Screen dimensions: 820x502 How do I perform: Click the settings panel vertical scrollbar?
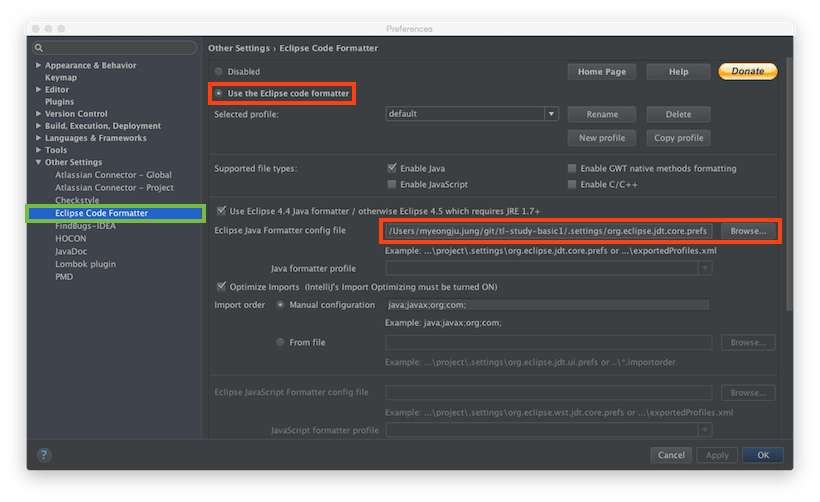point(789,183)
